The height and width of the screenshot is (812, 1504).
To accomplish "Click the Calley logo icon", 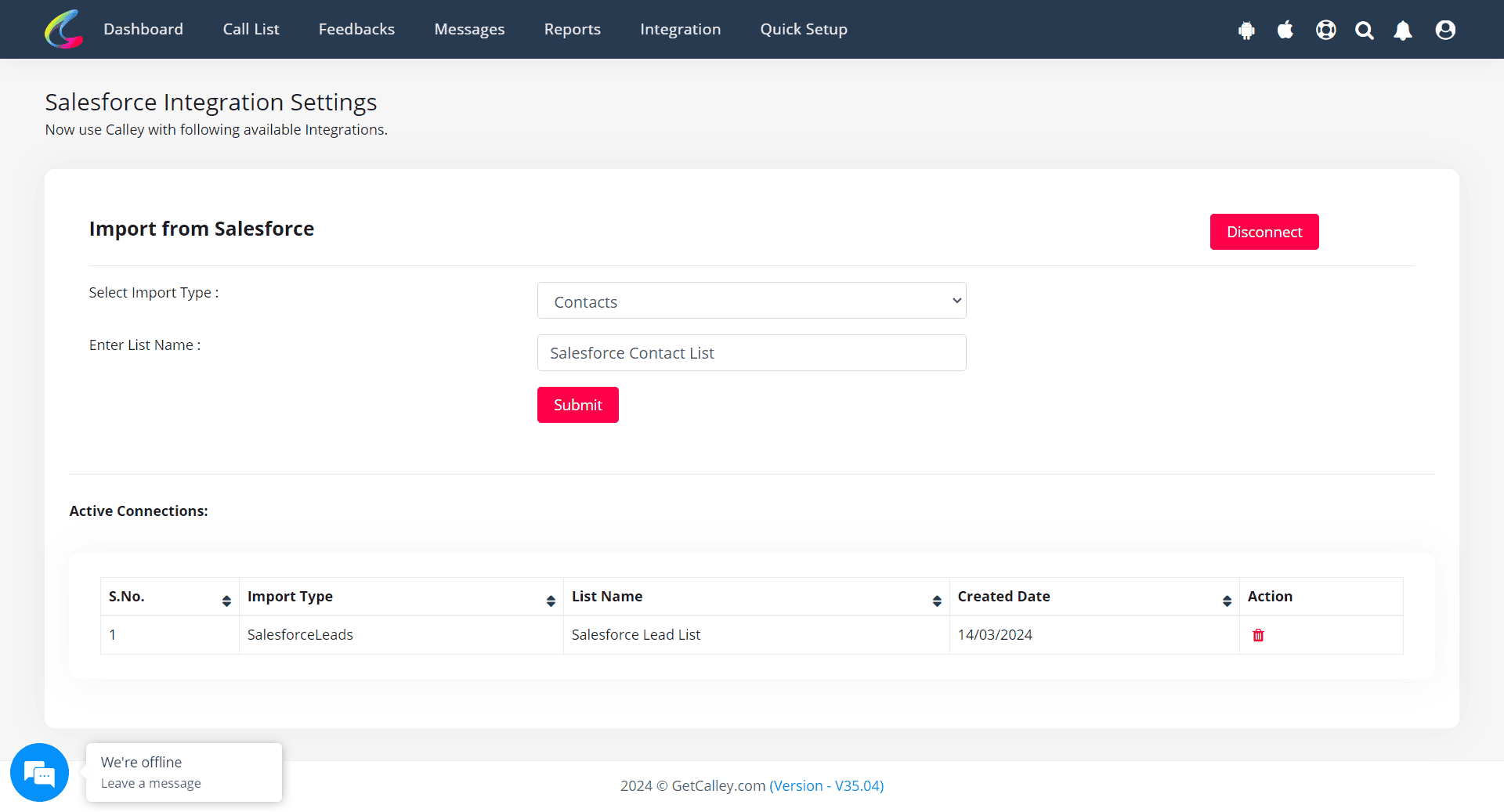I will coord(64,29).
